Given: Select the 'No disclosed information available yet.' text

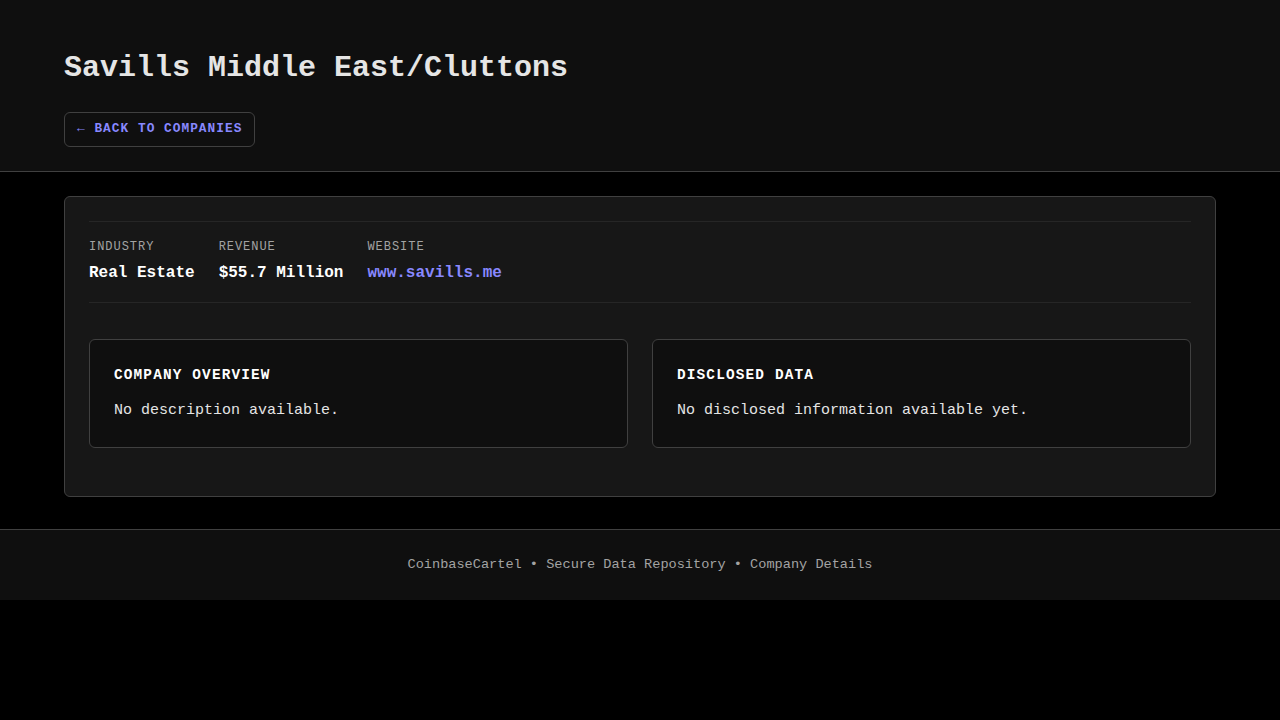Looking at the screenshot, I should [x=852, y=409].
